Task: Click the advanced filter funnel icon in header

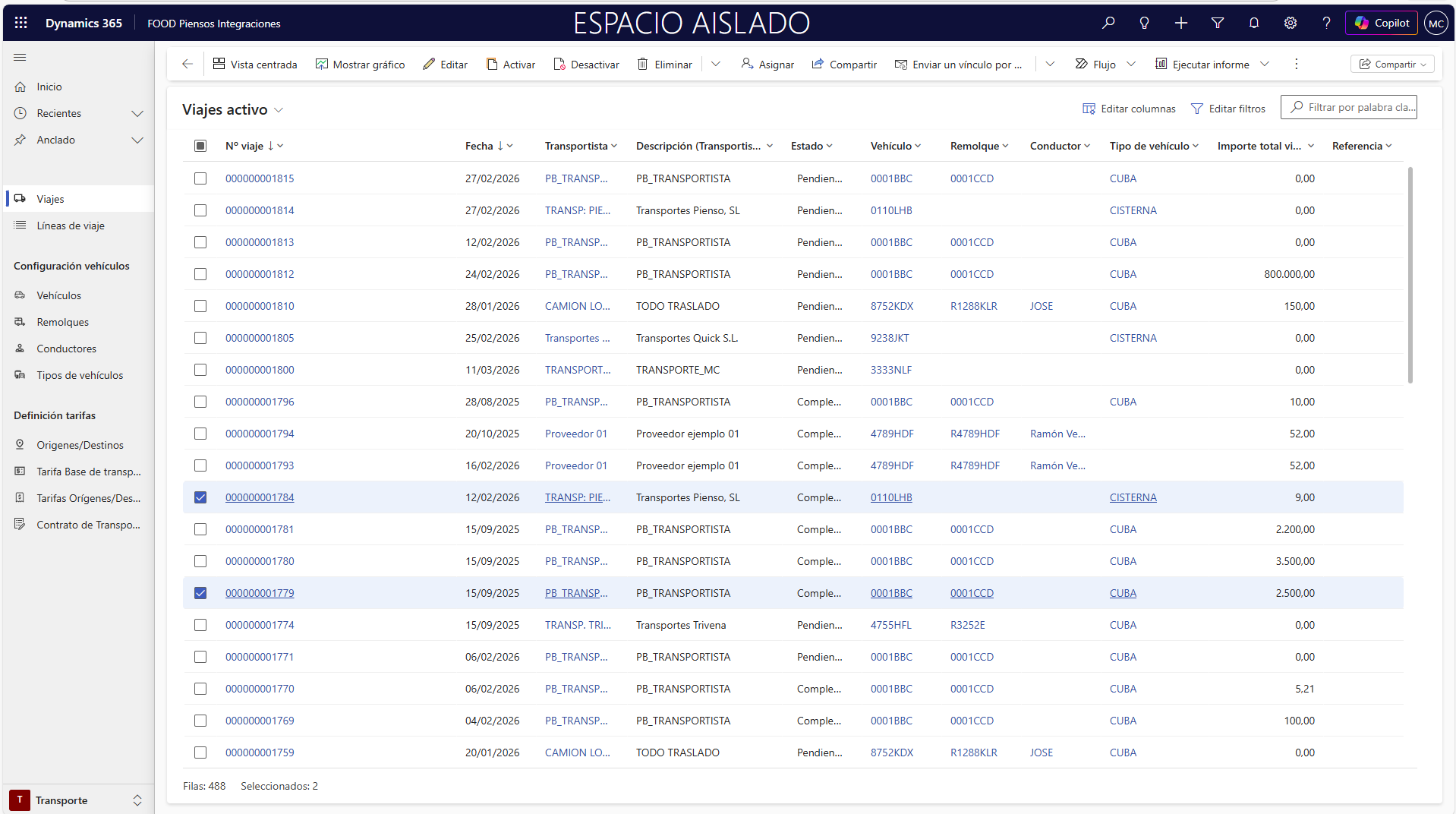Action: pyautogui.click(x=1218, y=23)
